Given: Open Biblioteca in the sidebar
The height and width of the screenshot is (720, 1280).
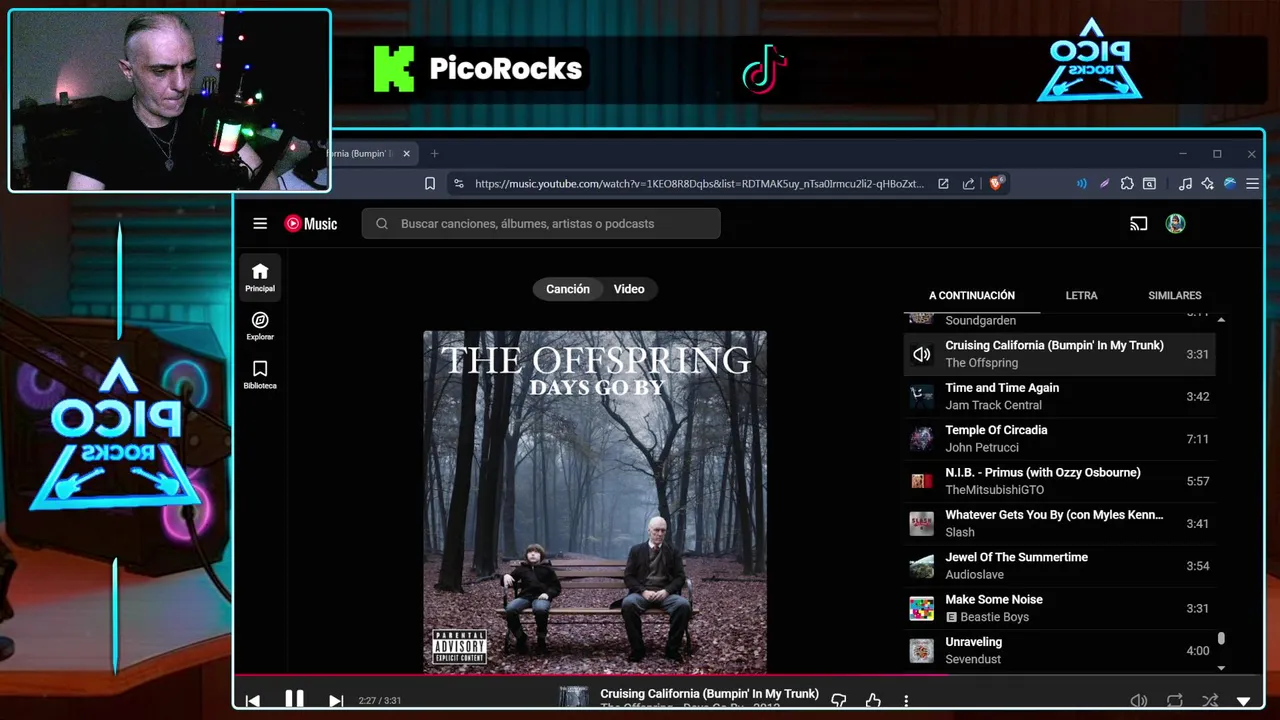Looking at the screenshot, I should click(260, 374).
